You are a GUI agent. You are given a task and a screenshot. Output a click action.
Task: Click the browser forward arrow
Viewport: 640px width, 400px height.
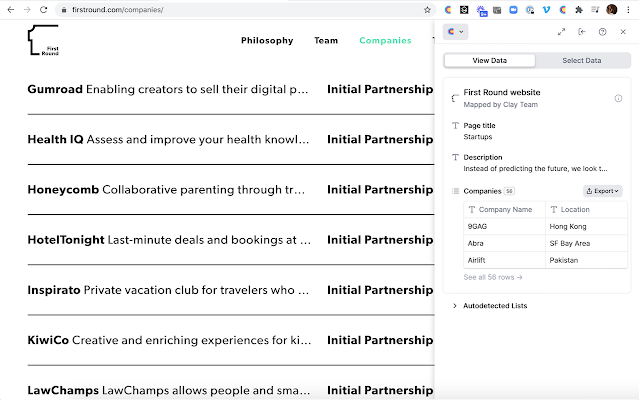[x=27, y=10]
